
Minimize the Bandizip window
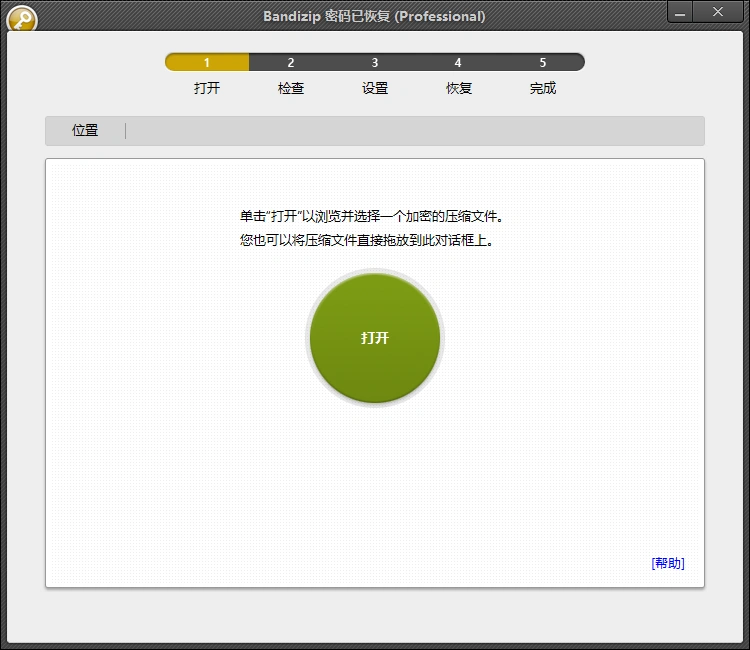tap(680, 12)
